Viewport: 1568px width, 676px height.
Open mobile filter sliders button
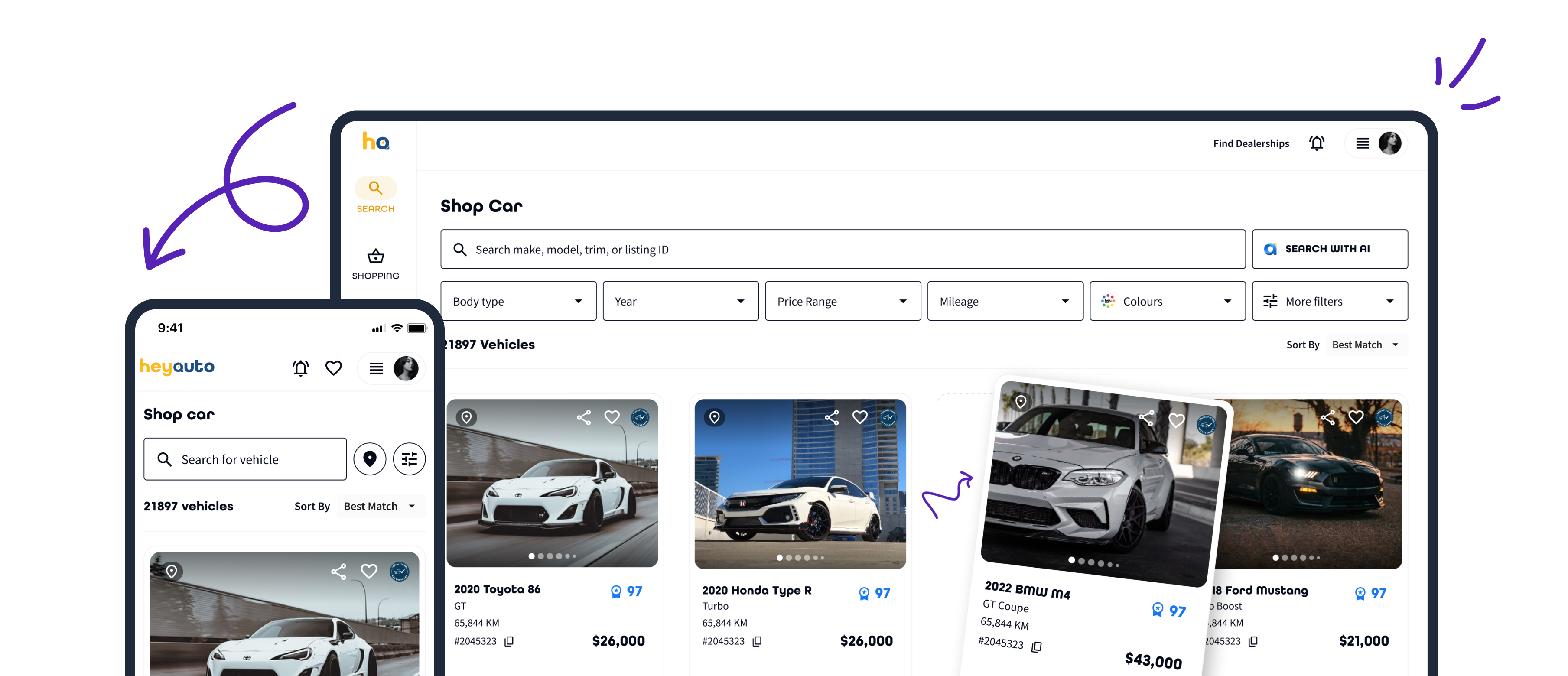[x=409, y=459]
